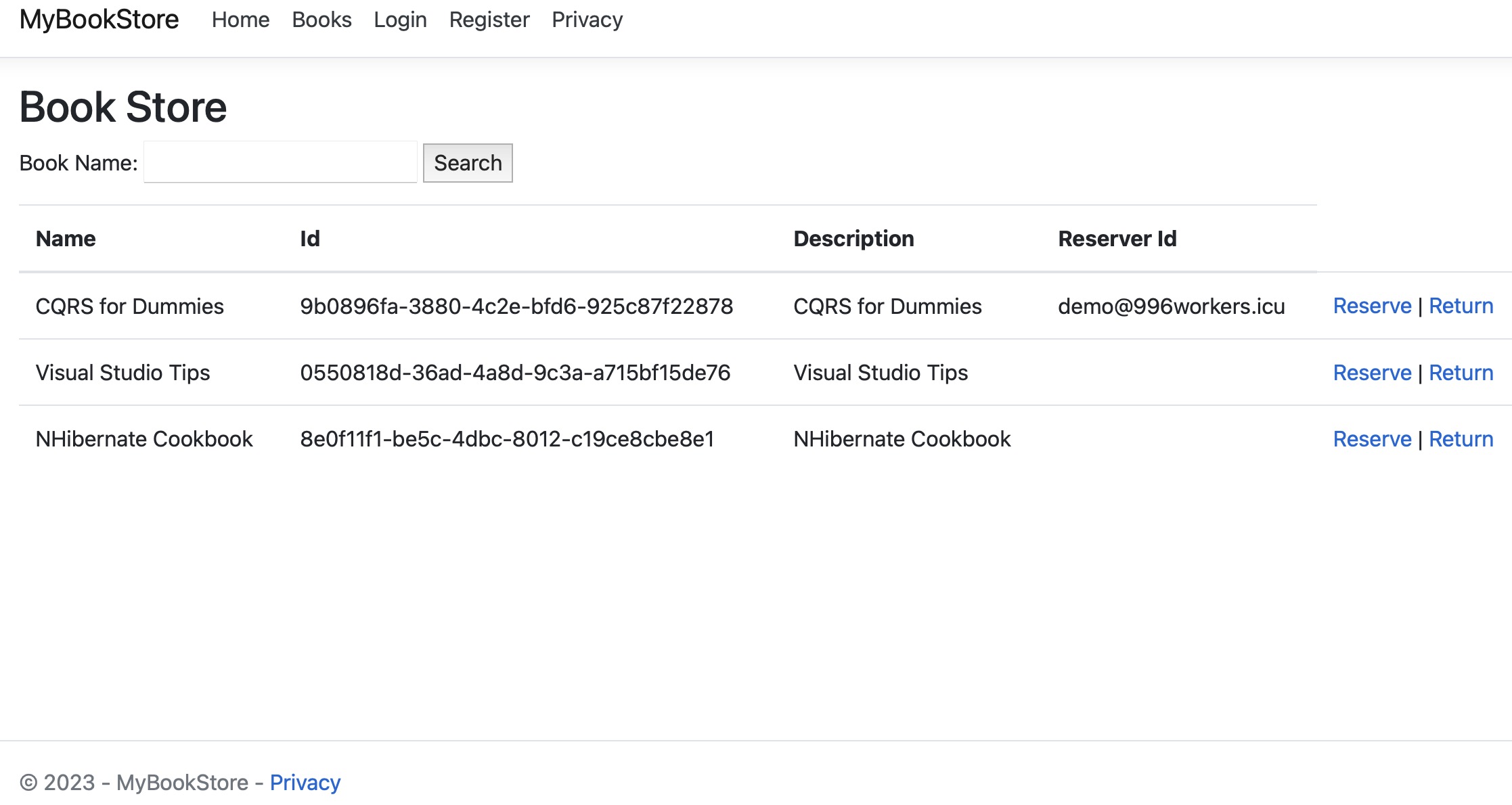Select the Visual Studio Tips name cell
The image size is (1512, 805).
click(x=123, y=373)
